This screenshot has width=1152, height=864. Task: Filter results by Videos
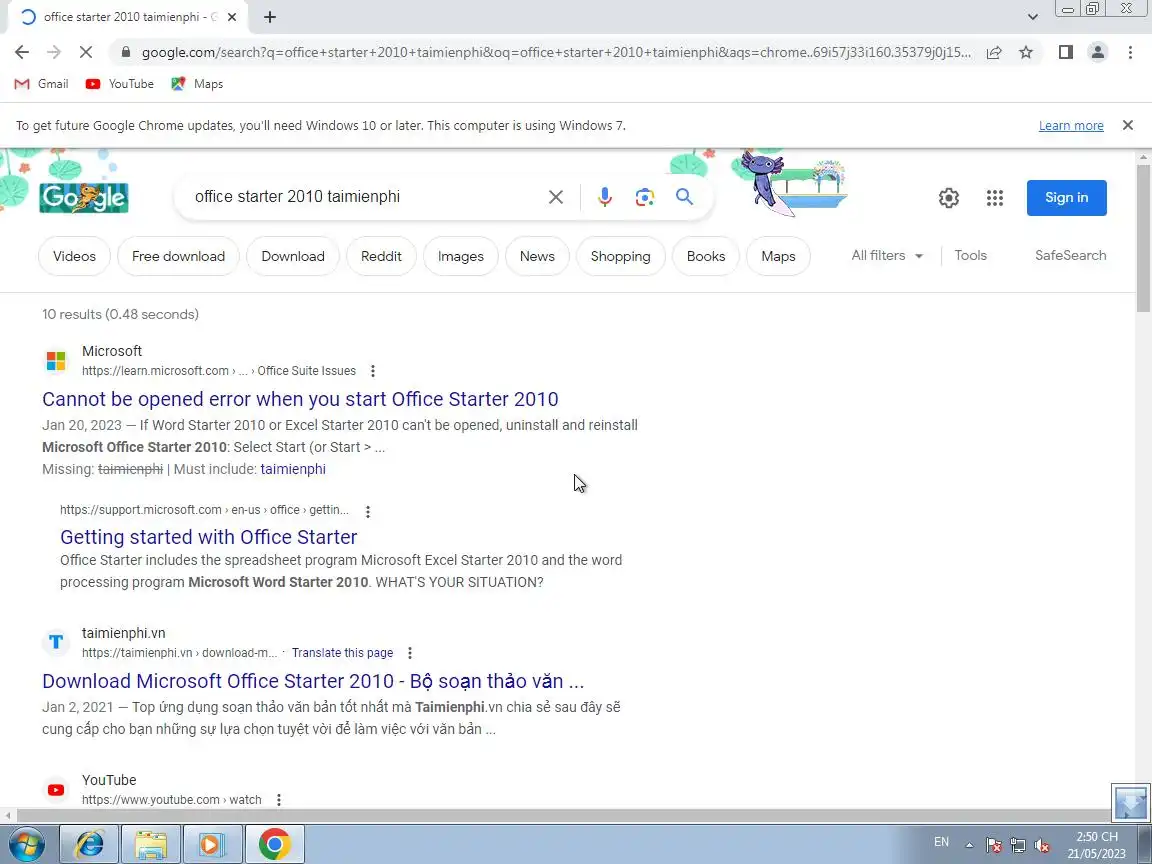tap(74, 256)
